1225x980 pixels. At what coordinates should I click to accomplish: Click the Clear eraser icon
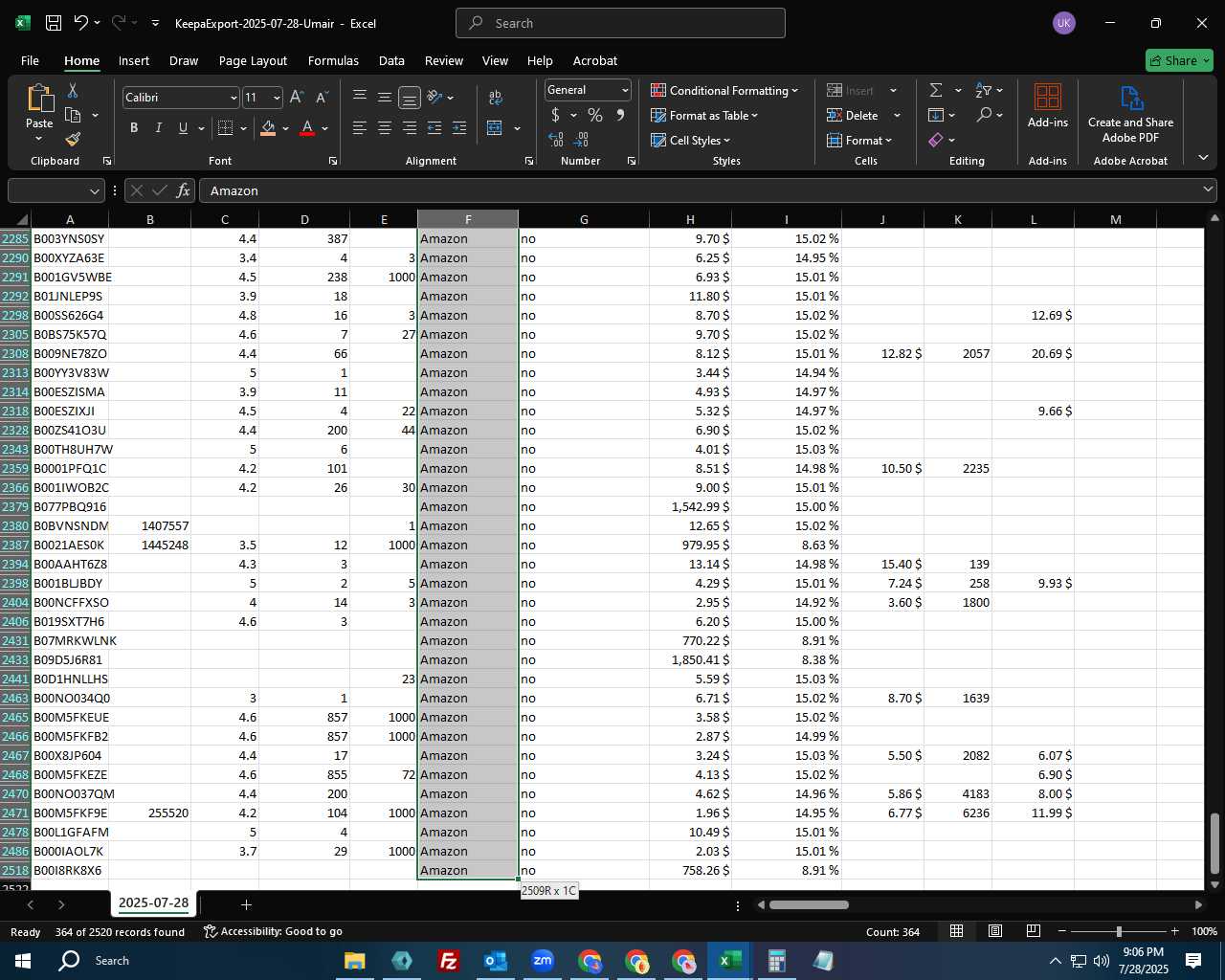pyautogui.click(x=936, y=140)
